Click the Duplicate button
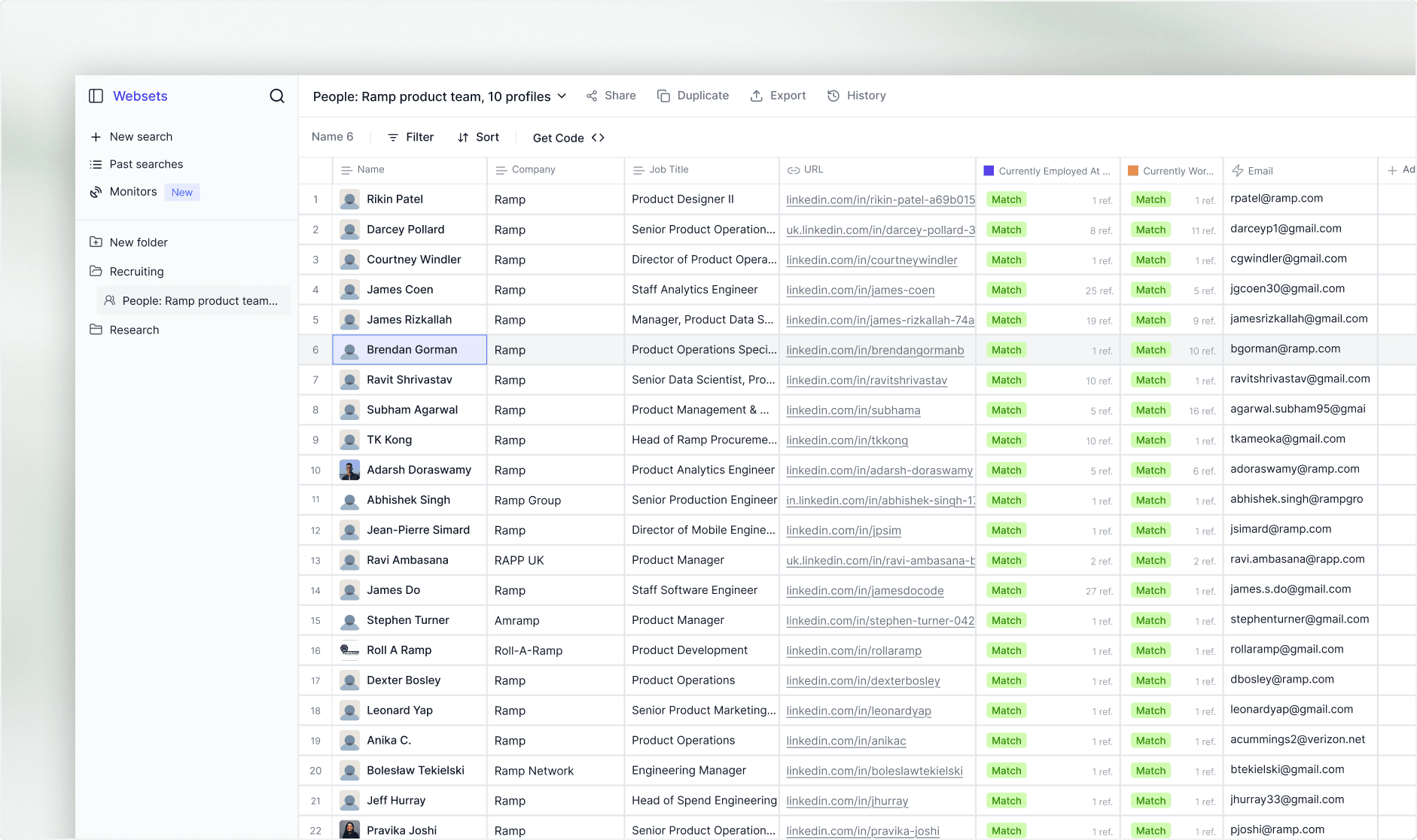1417x840 pixels. [x=693, y=96]
